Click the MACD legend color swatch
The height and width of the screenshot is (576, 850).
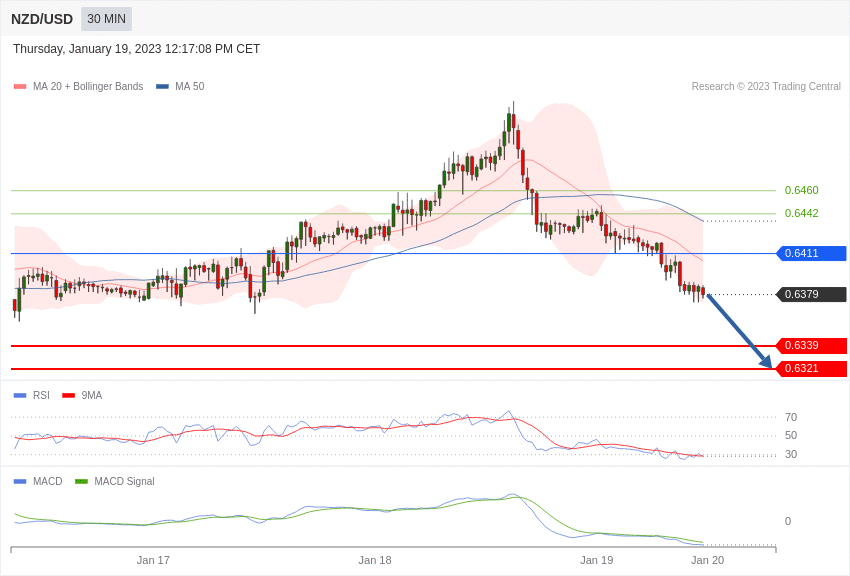click(x=20, y=481)
